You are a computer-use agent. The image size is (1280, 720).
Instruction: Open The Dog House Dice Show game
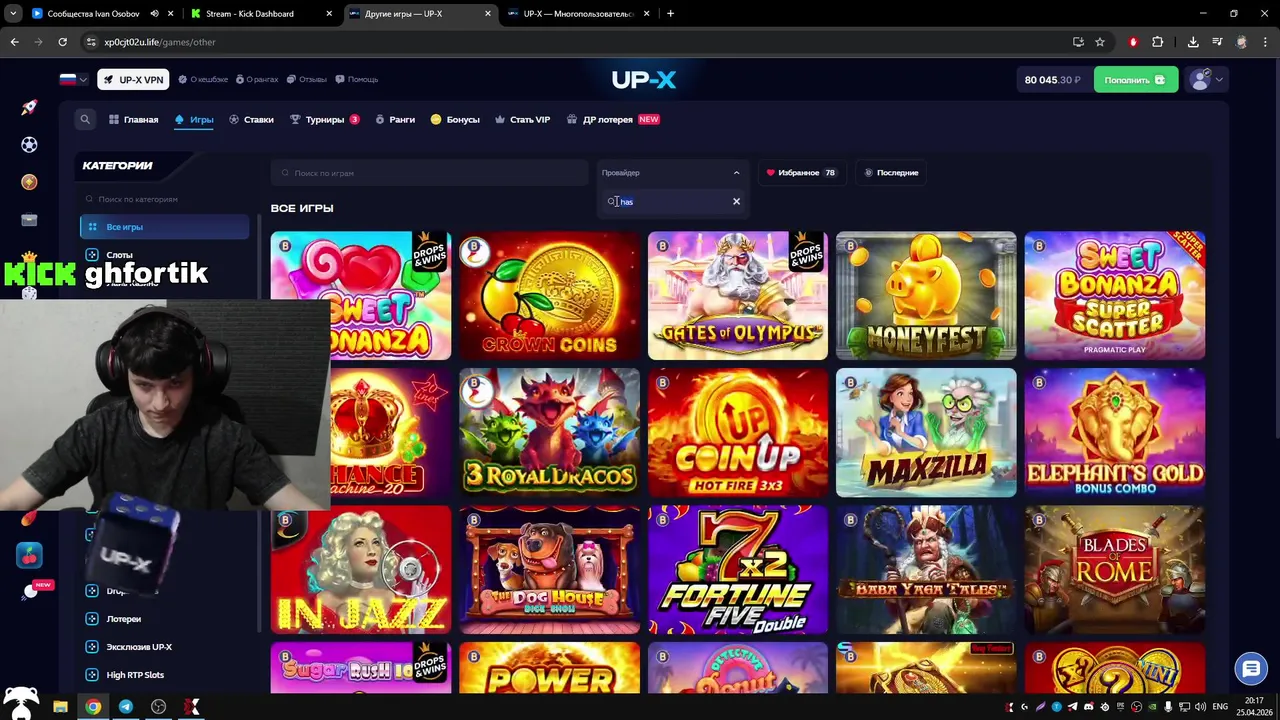tap(549, 569)
